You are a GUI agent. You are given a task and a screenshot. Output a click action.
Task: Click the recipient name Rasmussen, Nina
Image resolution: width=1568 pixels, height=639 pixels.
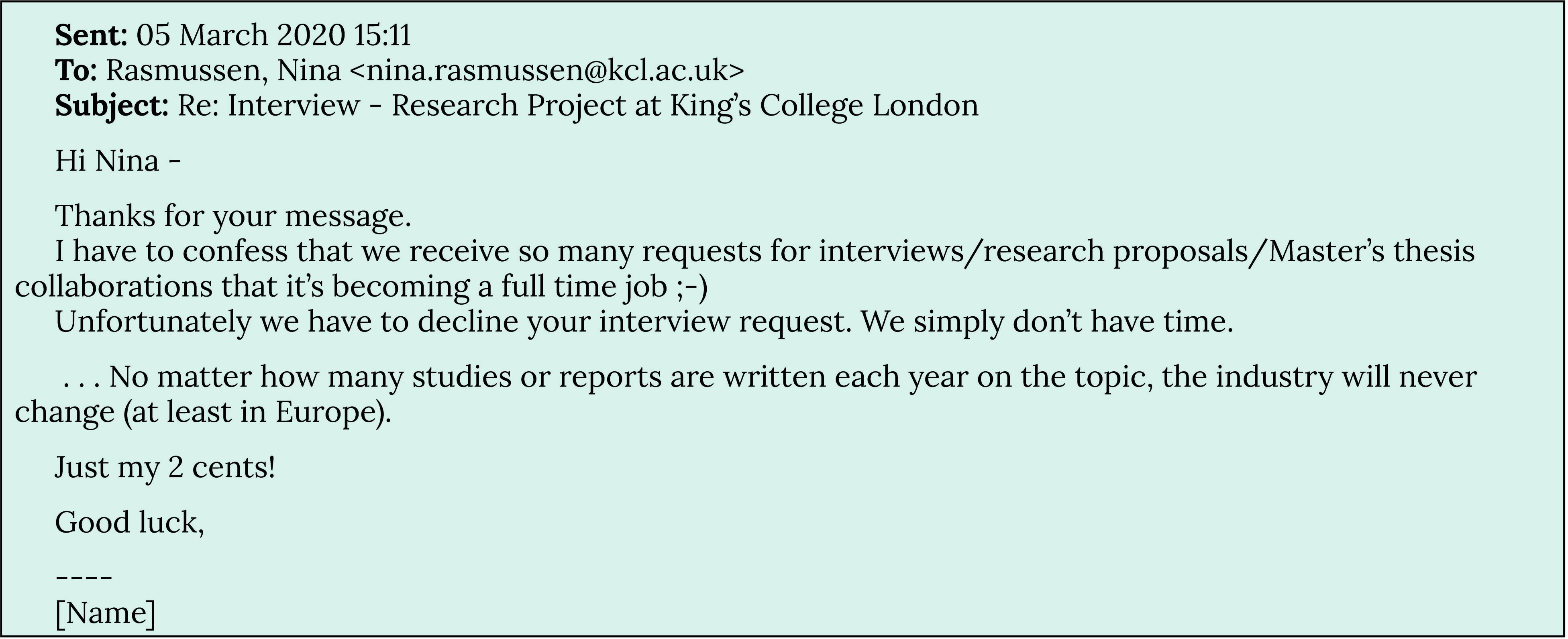tap(223, 71)
